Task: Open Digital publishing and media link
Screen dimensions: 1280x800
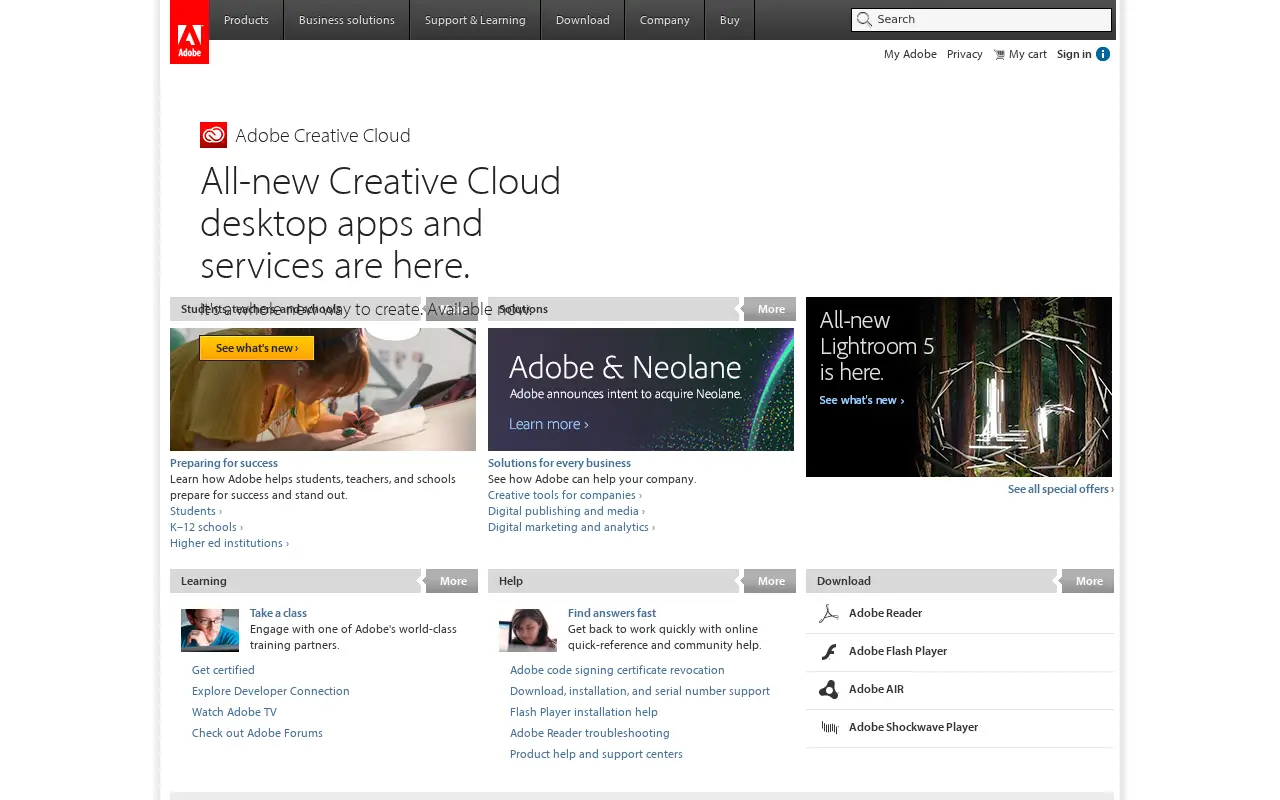Action: tap(566, 511)
